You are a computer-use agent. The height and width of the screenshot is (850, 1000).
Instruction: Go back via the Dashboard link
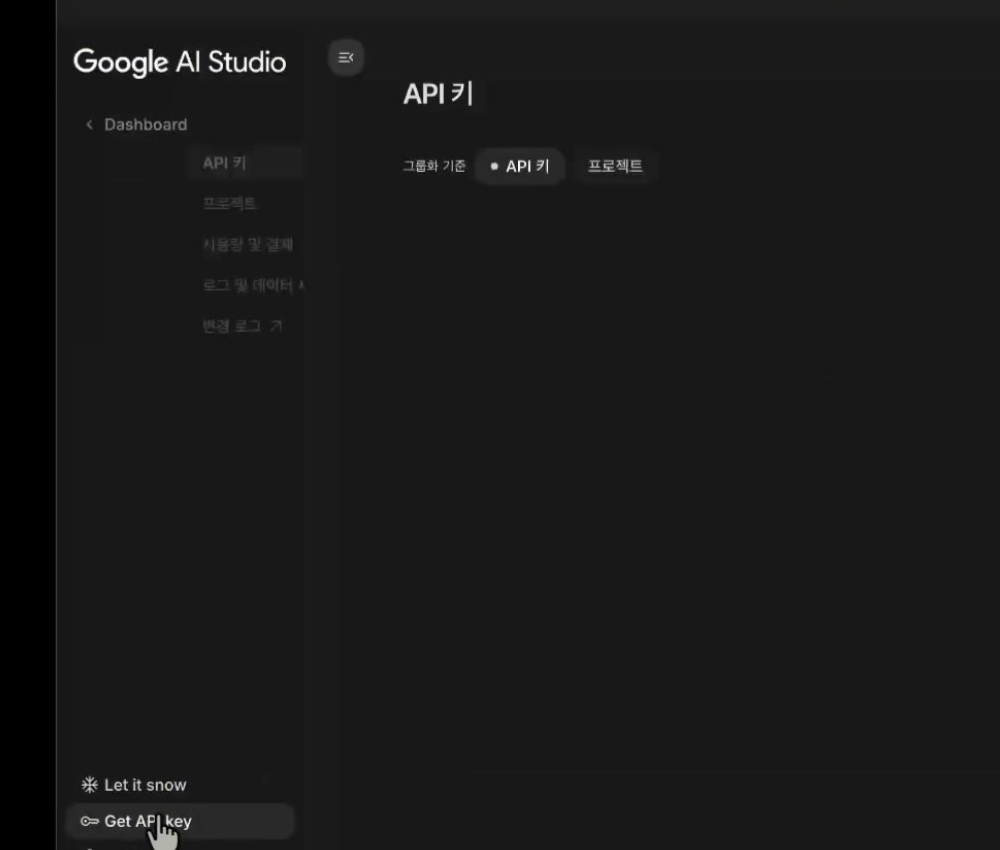(145, 124)
